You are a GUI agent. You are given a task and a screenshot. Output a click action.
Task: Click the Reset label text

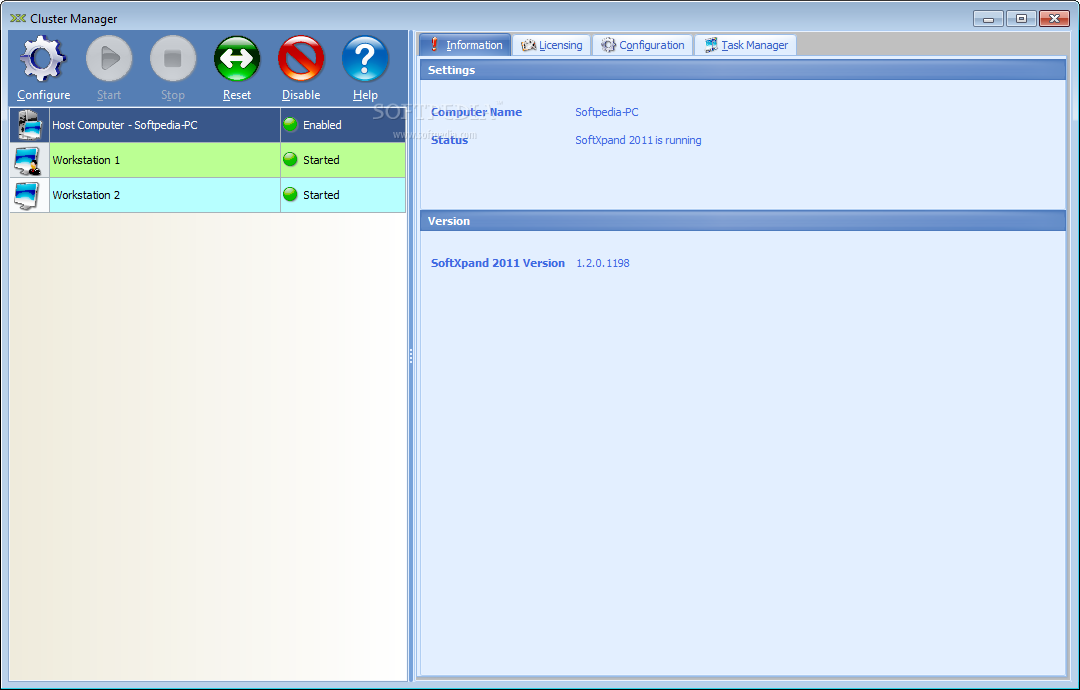pos(237,95)
